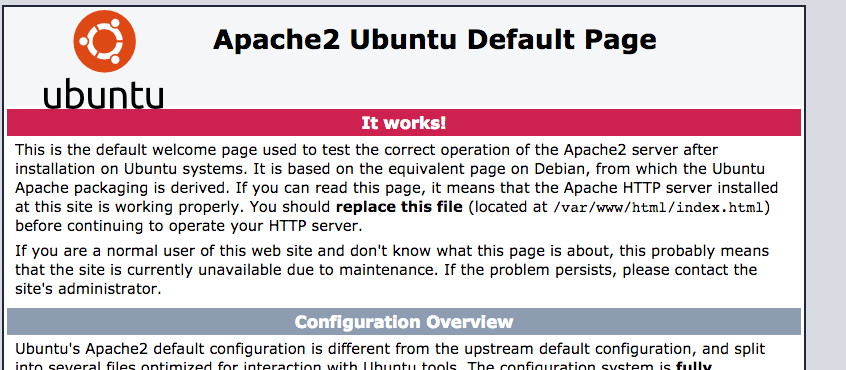Image resolution: width=846 pixels, height=370 pixels.
Task: Click the bold word fully at paragraph end
Action: 694,366
